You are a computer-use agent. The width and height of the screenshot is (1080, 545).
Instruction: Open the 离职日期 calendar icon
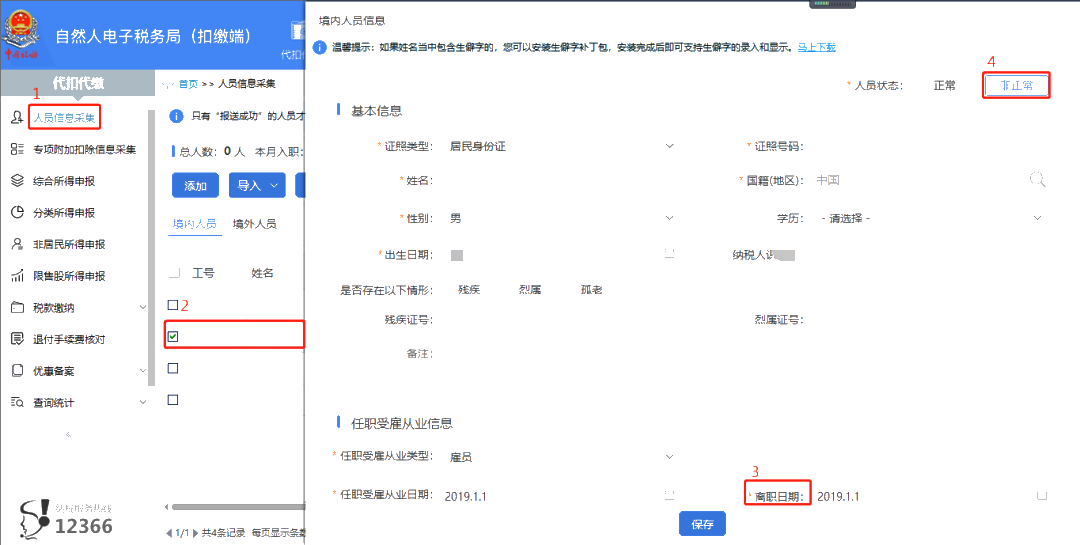coord(1042,495)
